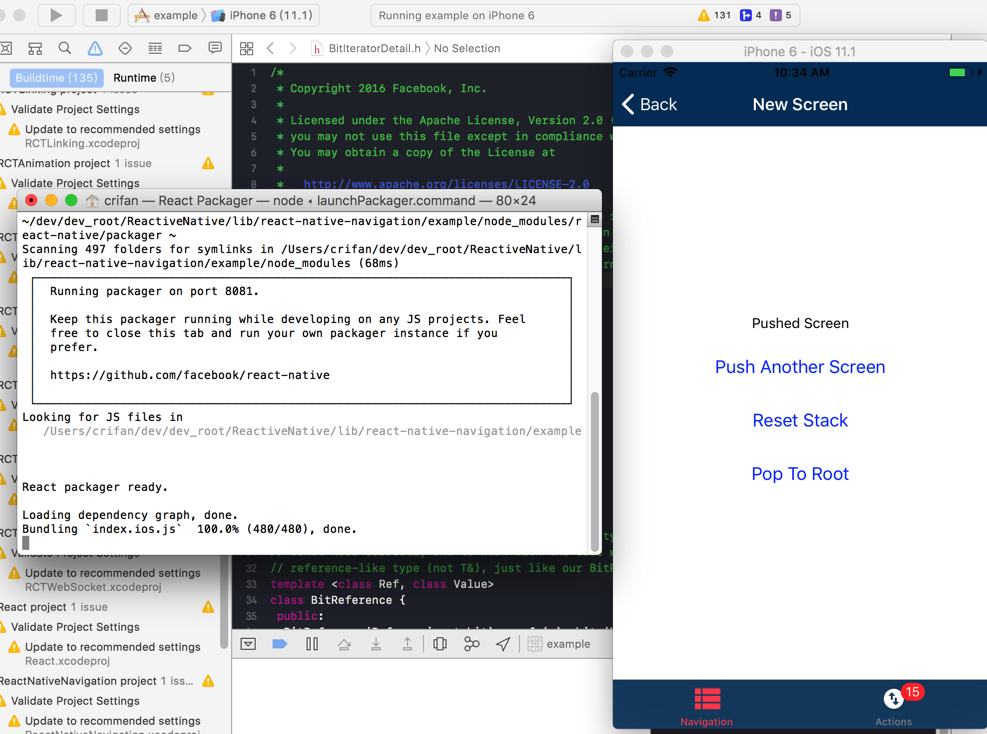Open the debug navigator icon
Image resolution: width=987 pixels, height=734 pixels.
click(x=155, y=48)
